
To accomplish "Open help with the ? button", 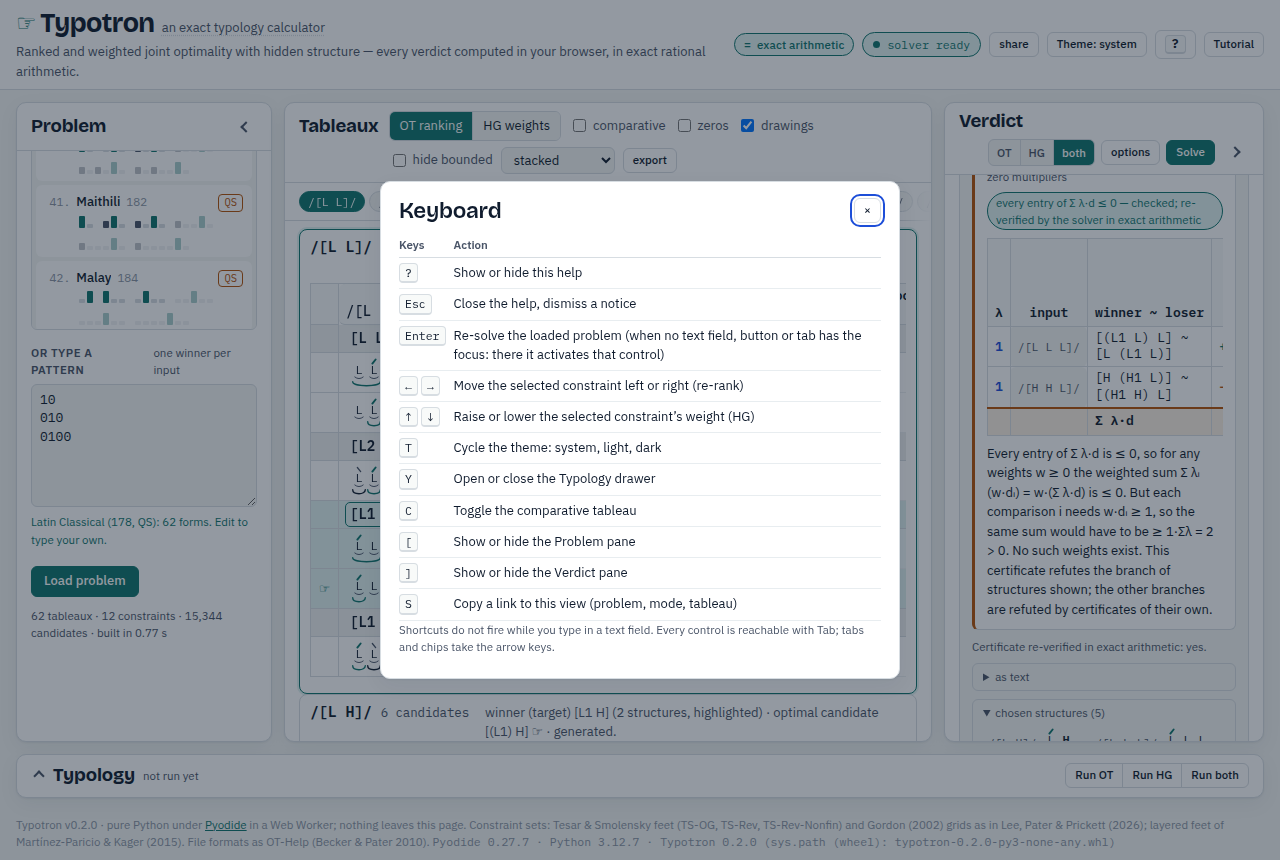I will tap(1175, 44).
